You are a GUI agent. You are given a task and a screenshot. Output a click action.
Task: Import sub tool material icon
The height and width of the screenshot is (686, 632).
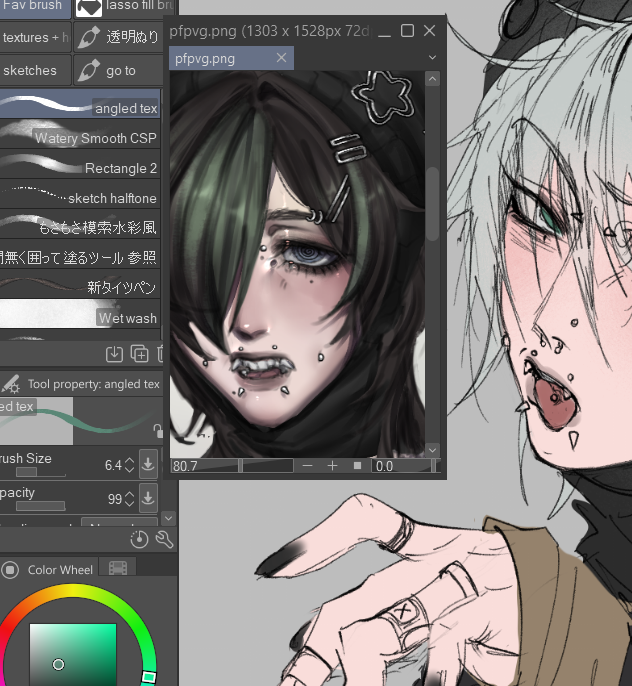pyautogui.click(x=114, y=354)
